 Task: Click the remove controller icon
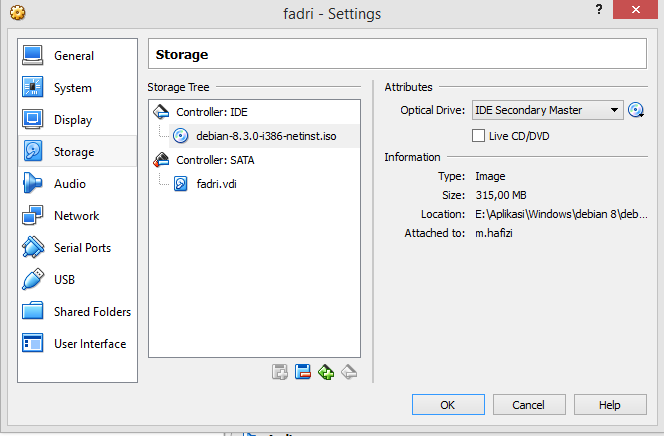303,372
